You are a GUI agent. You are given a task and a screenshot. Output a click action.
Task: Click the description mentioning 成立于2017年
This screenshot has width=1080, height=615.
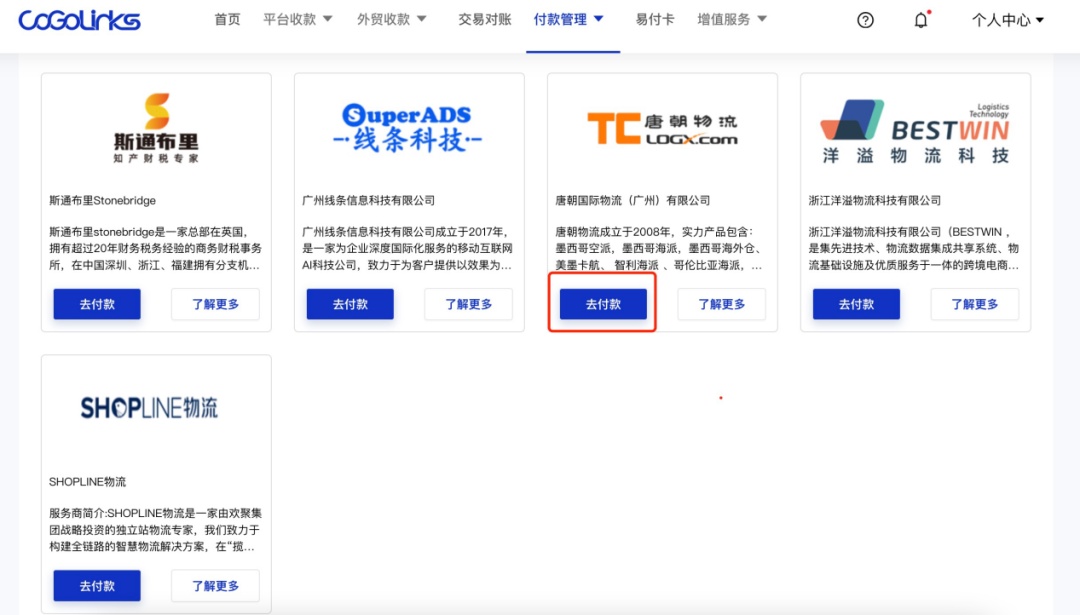[408, 249]
